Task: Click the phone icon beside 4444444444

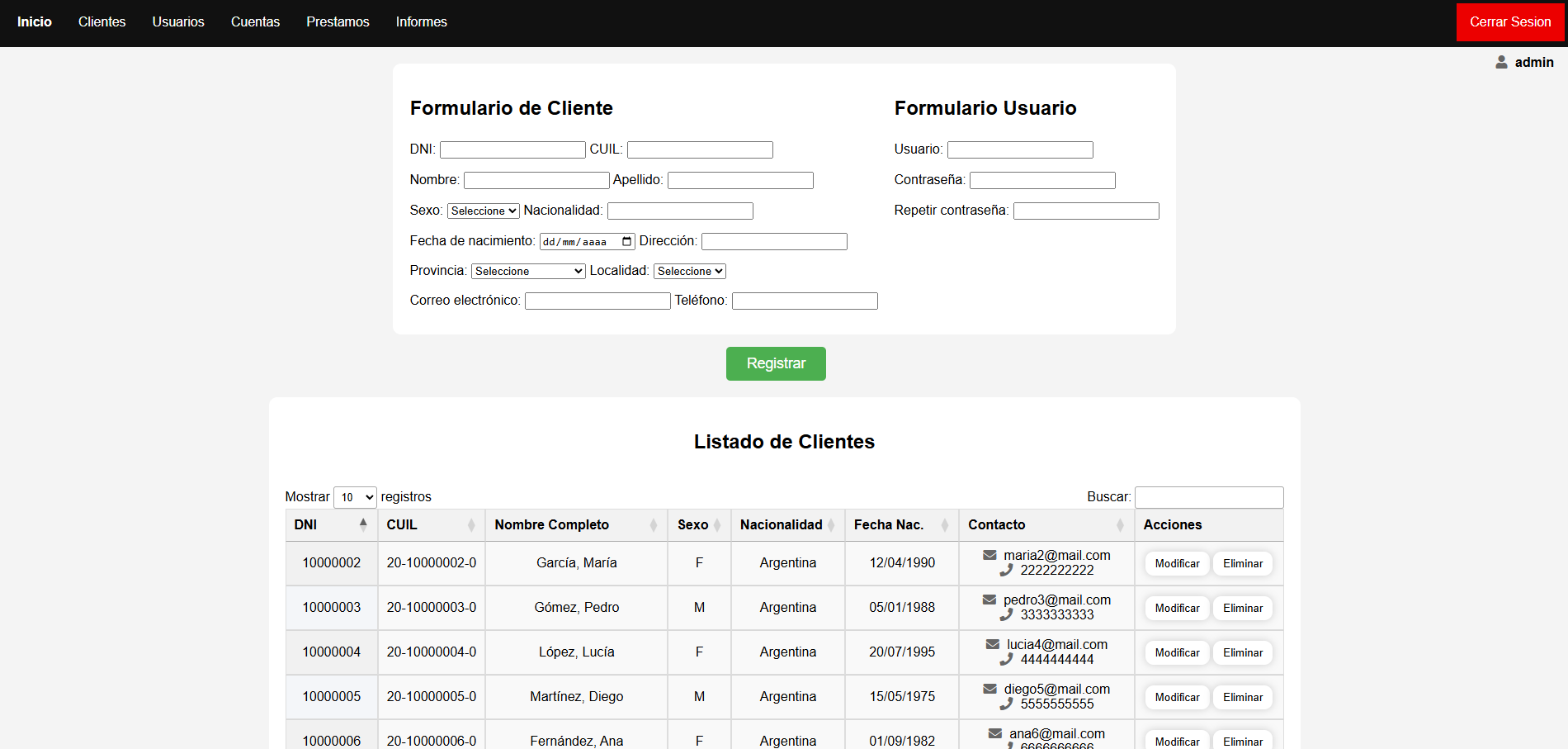Action: click(1007, 659)
